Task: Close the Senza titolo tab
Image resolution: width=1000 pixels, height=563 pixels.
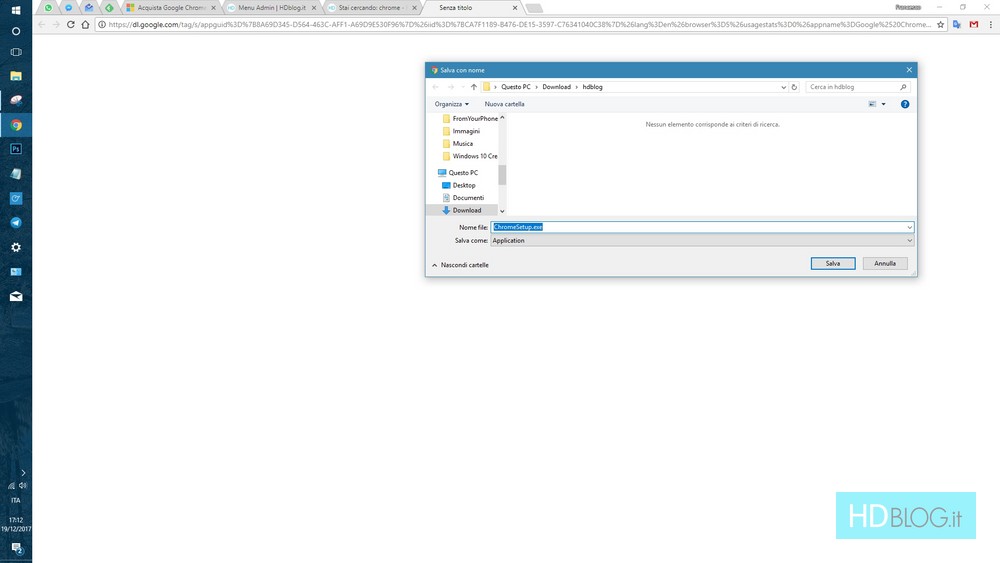Action: click(515, 8)
